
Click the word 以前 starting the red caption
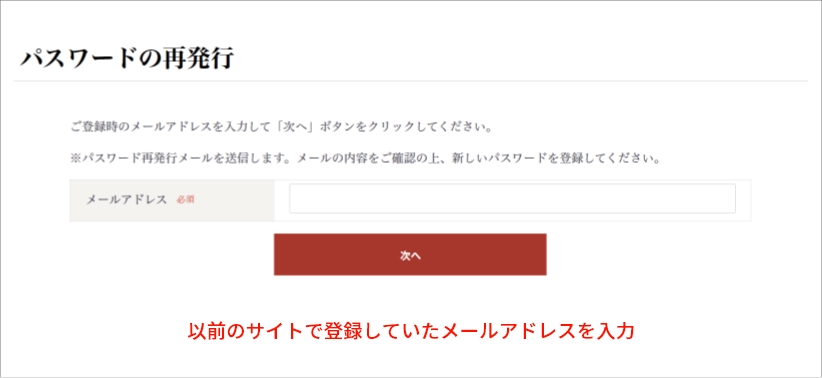pos(206,331)
